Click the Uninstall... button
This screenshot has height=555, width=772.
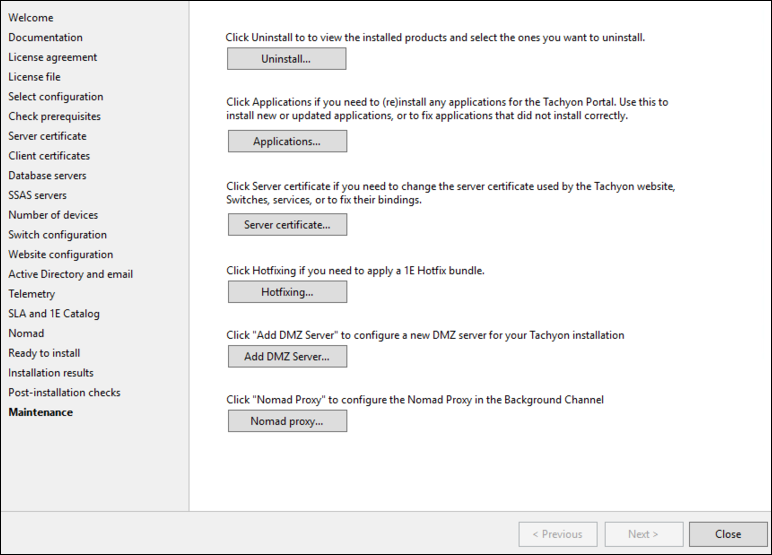[x=286, y=59]
